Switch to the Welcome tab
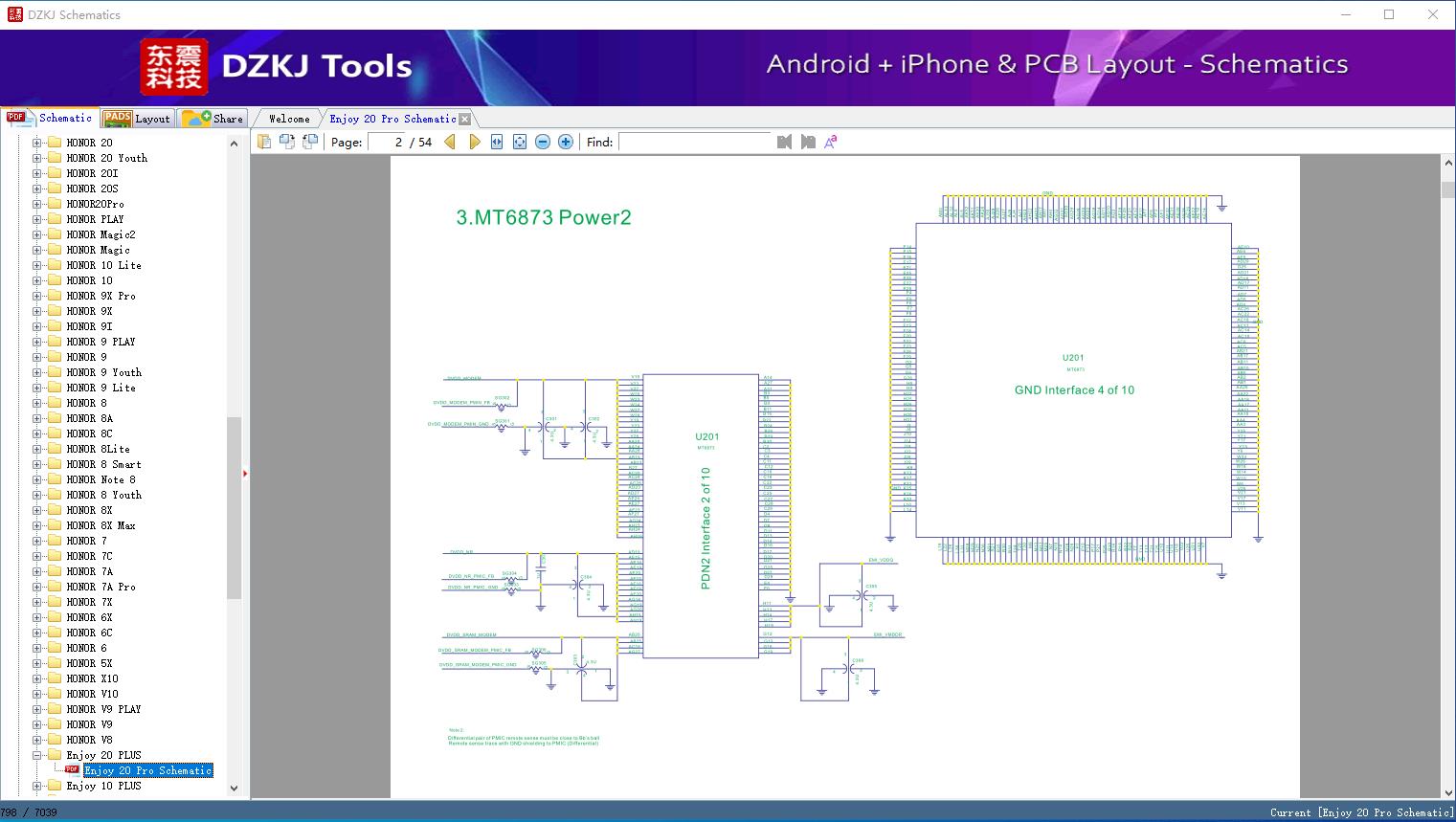Image resolution: width=1456 pixels, height=822 pixels. point(288,119)
